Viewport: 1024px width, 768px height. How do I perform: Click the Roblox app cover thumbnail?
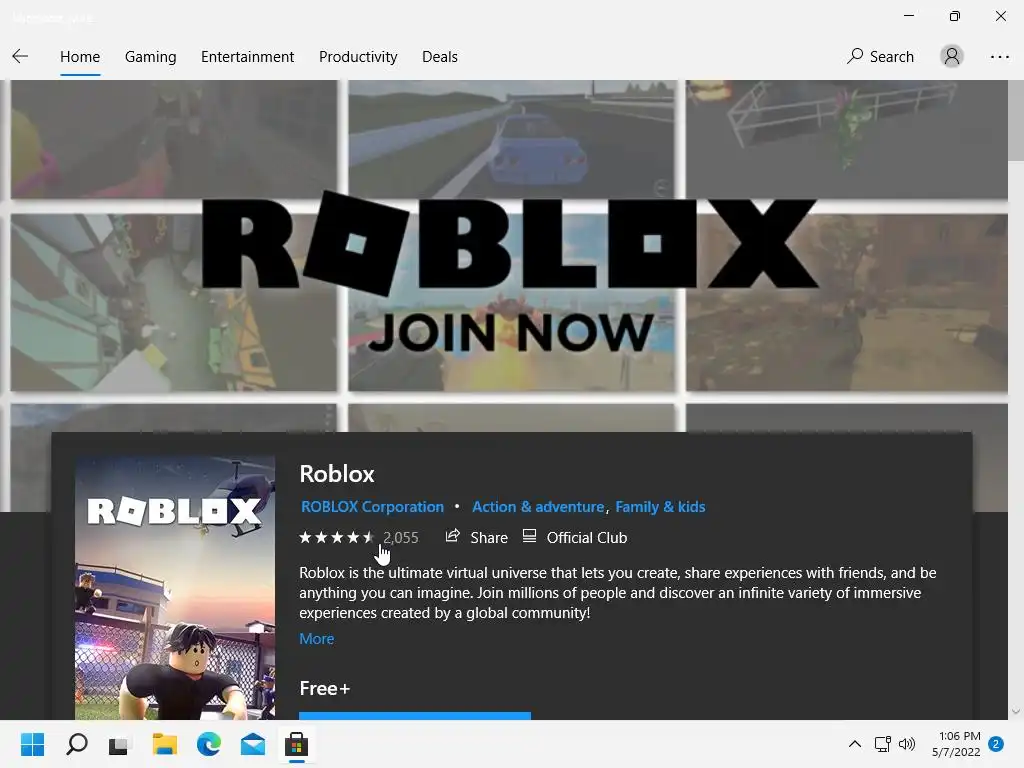click(x=175, y=588)
